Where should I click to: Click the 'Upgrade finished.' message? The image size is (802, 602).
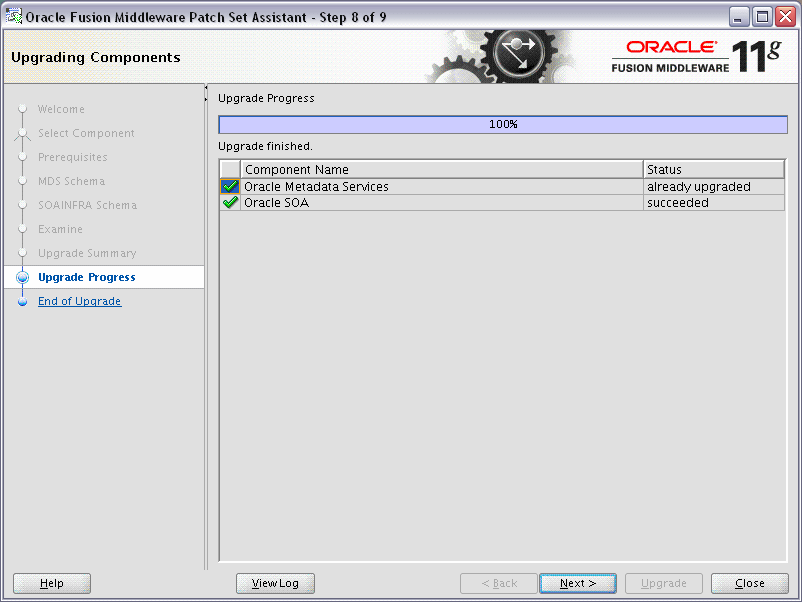click(x=265, y=146)
